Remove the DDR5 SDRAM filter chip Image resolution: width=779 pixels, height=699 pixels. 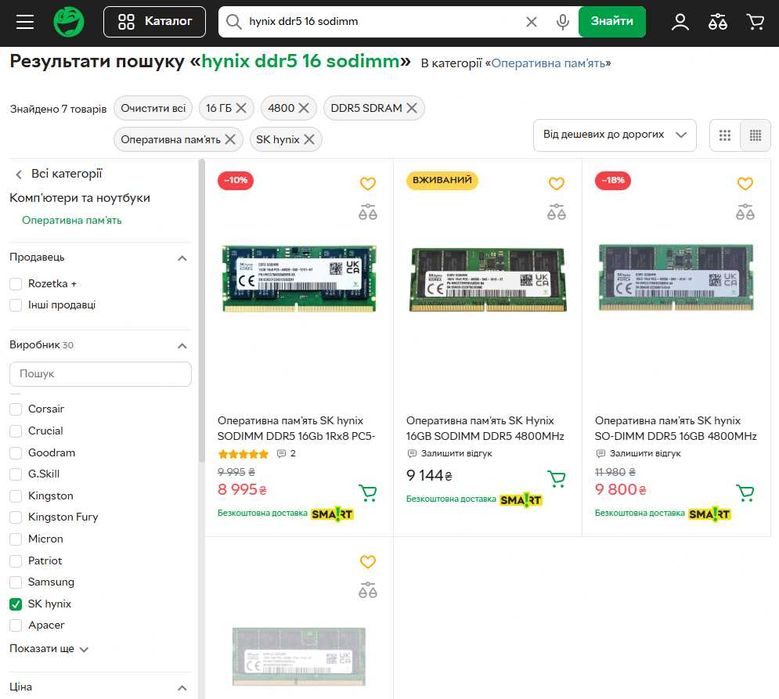click(x=412, y=108)
